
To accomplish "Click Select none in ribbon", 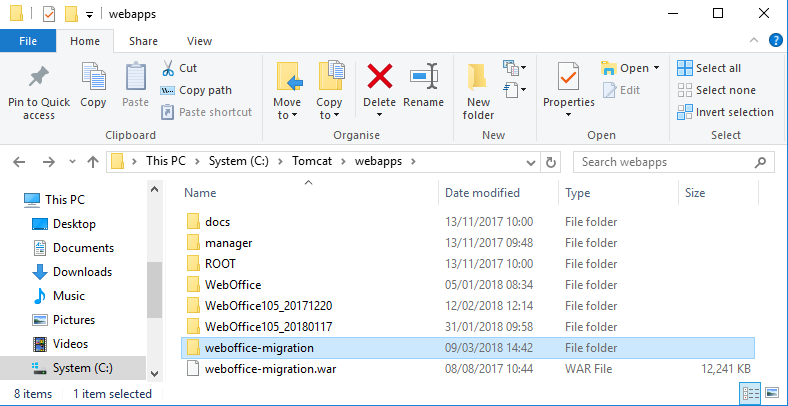I will tap(716, 90).
